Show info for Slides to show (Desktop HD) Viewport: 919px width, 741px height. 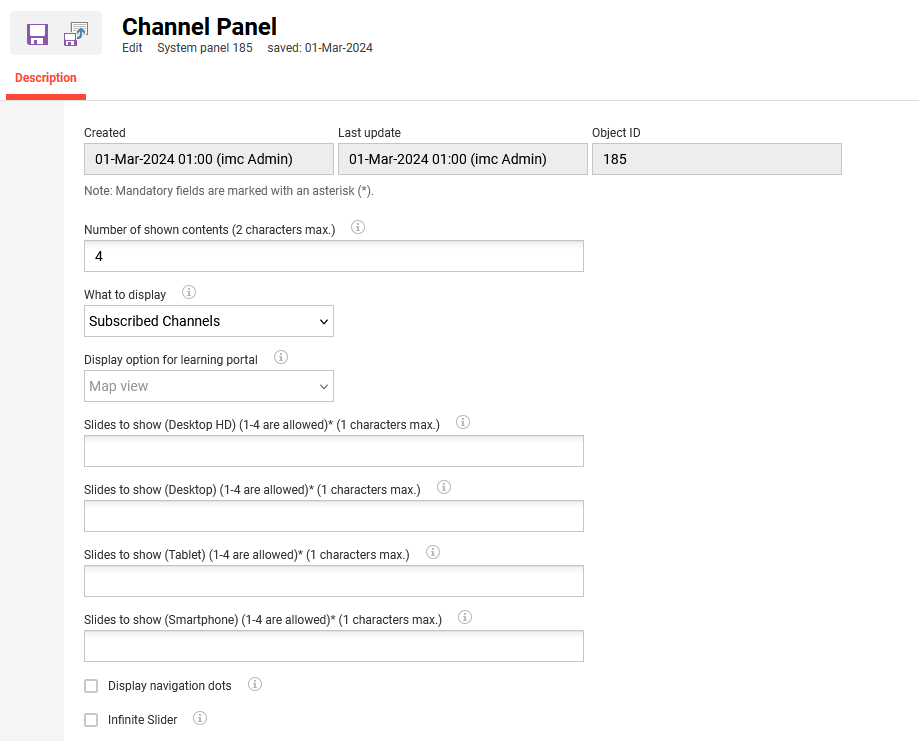tap(463, 423)
